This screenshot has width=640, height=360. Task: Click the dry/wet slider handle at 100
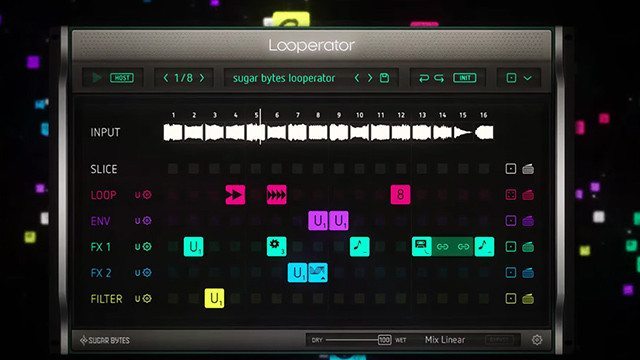click(x=384, y=340)
